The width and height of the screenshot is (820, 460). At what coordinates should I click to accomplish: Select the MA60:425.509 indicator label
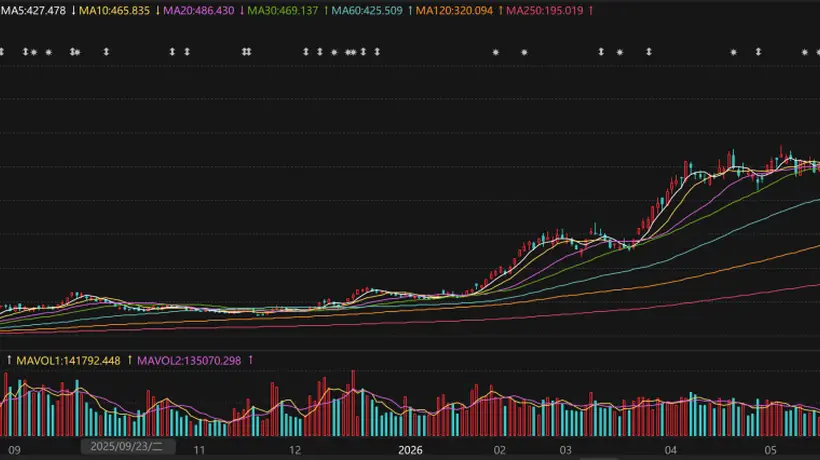[x=367, y=10]
